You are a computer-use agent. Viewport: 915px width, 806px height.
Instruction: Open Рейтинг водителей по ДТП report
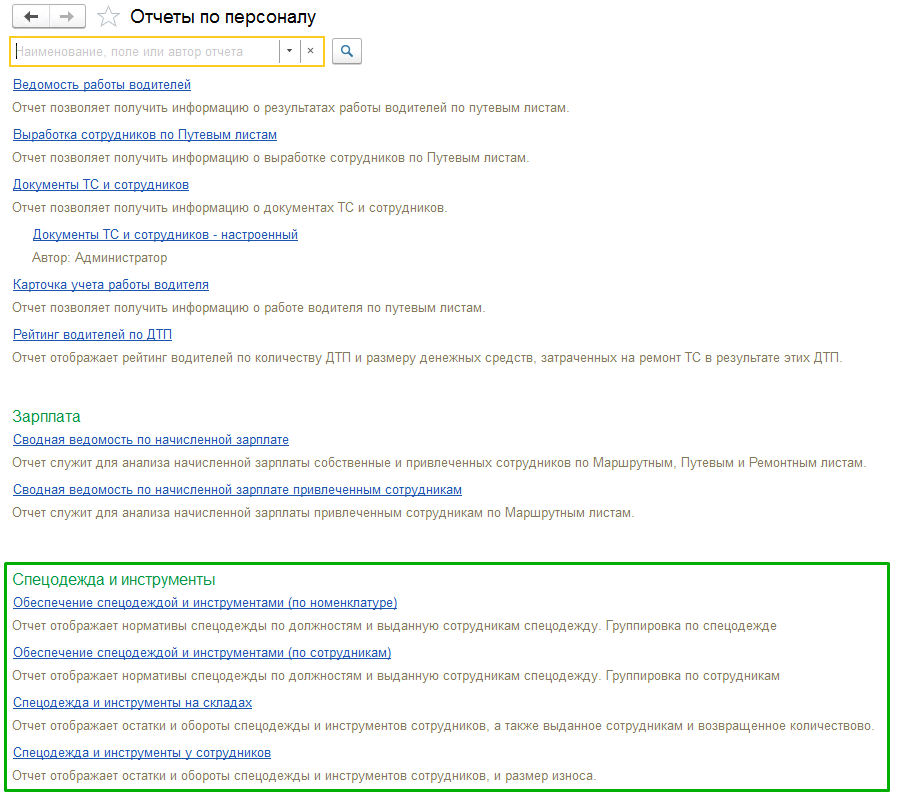92,334
